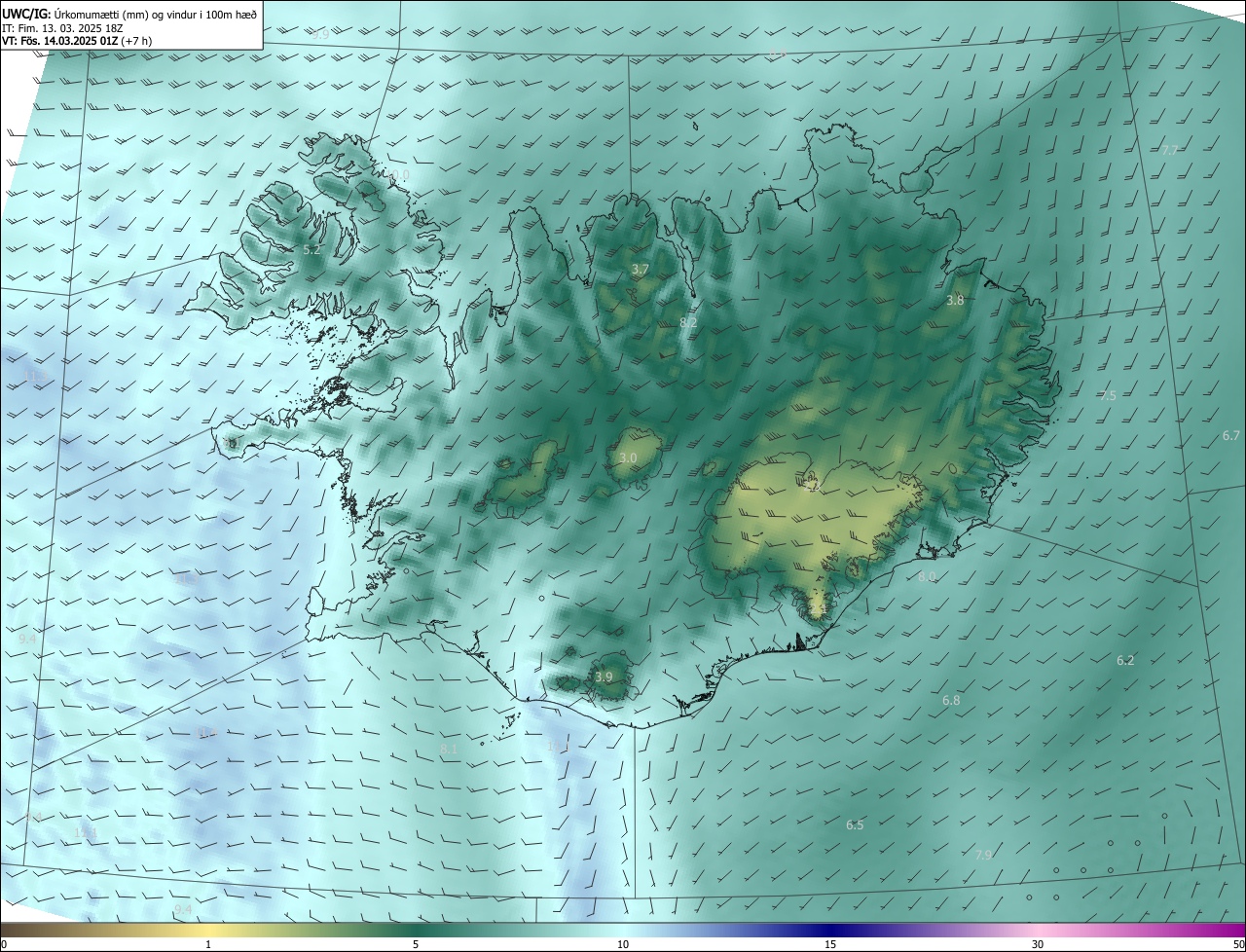Click the 3.9 value on the southern glacier
This screenshot has width=1246, height=952.
point(604,677)
